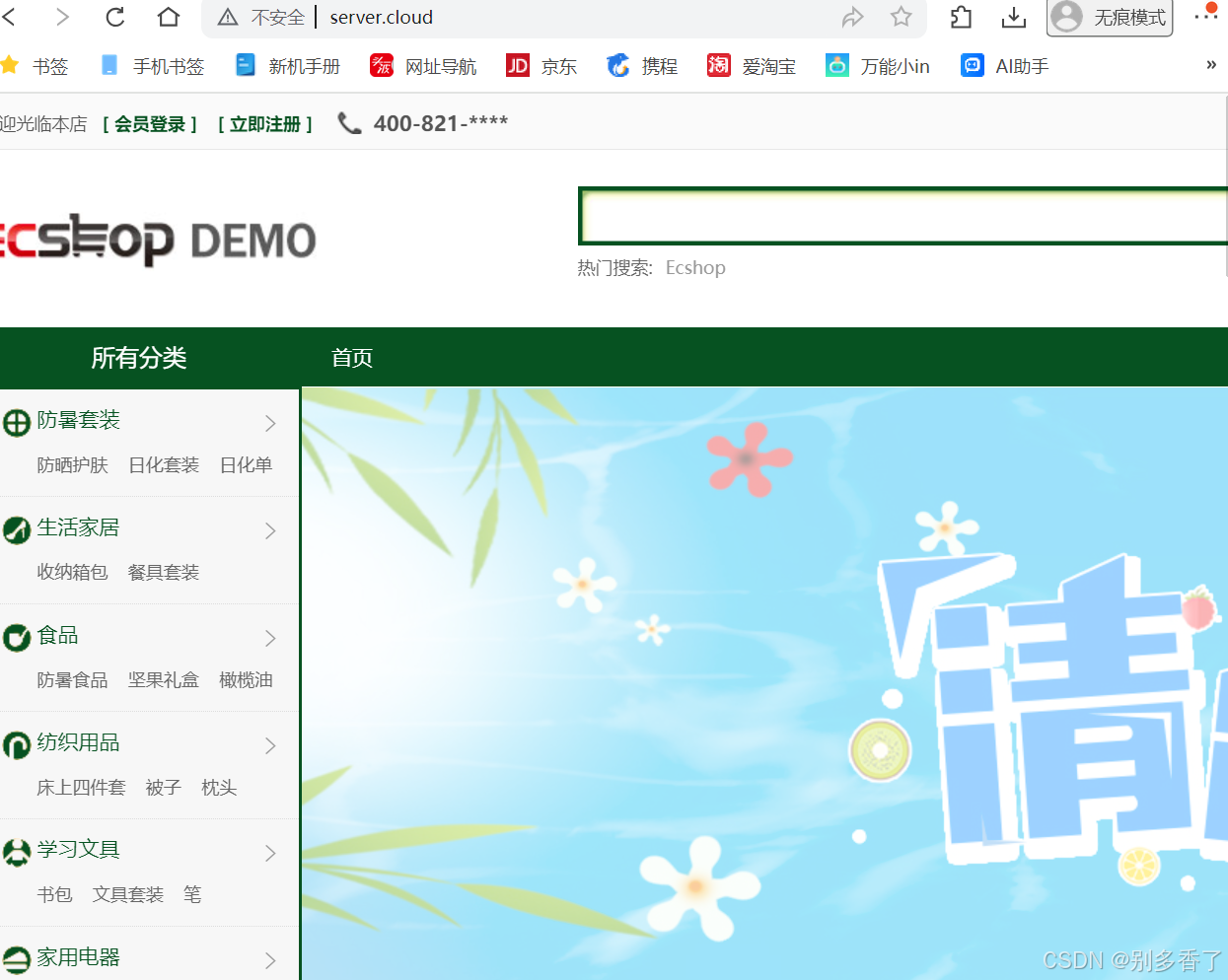Reload the page with refresh icon
This screenshot has height=980, width=1228.
click(115, 17)
